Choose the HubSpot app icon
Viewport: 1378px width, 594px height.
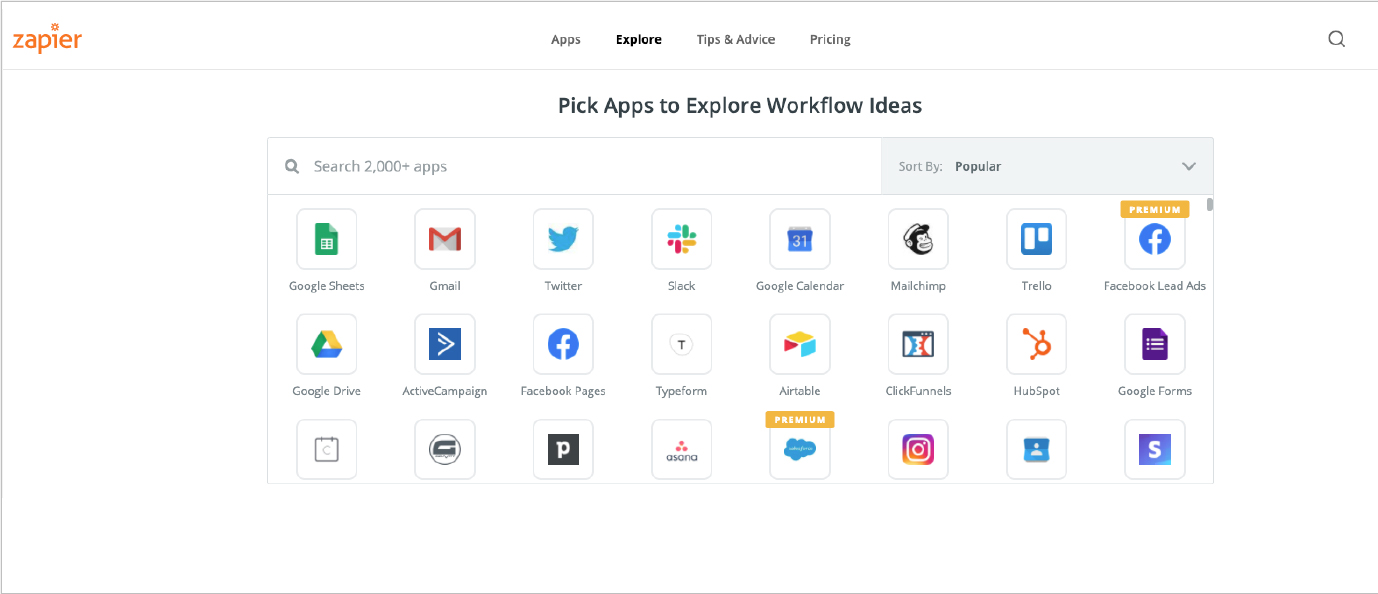pyautogui.click(x=1036, y=344)
